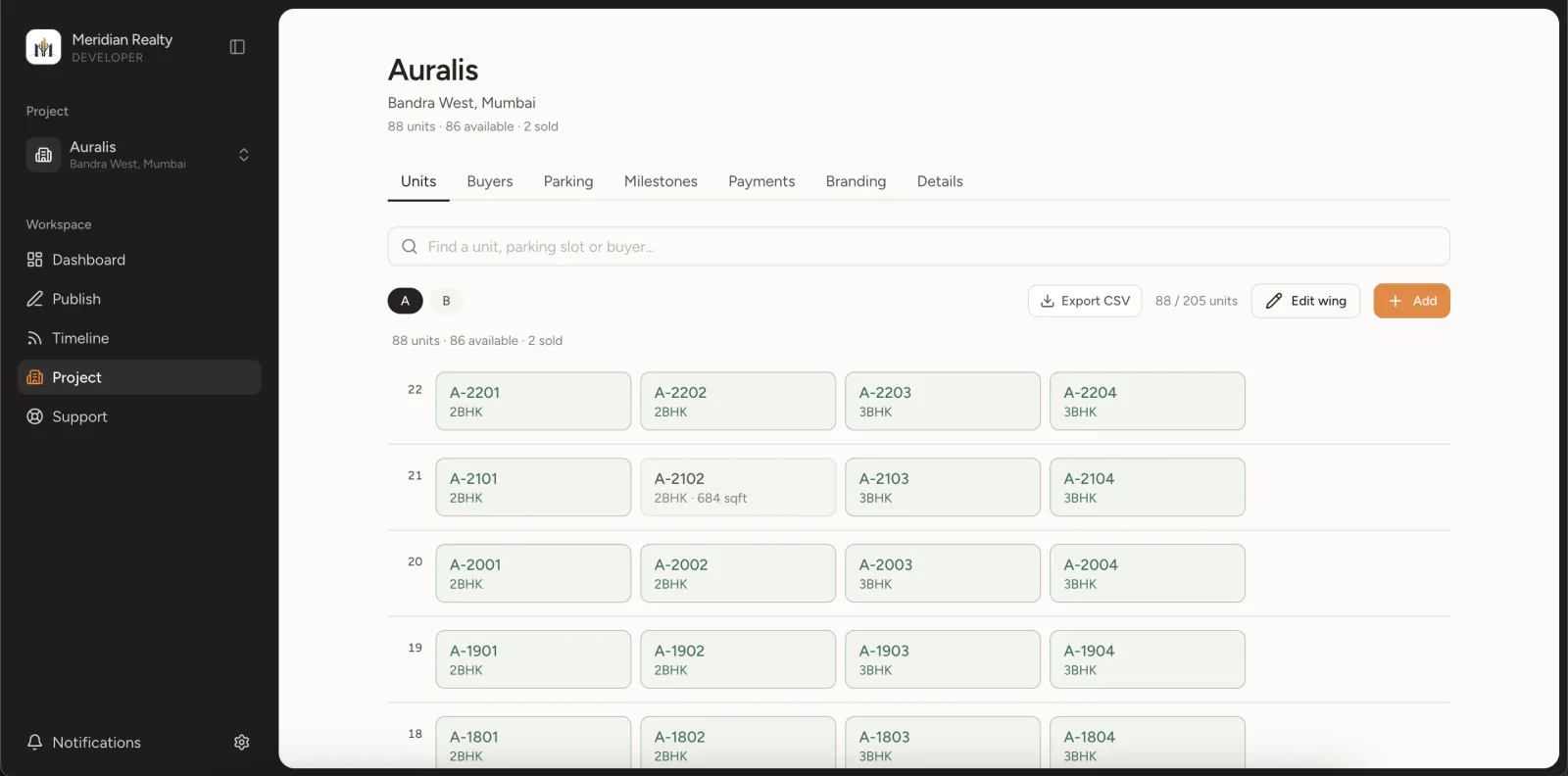Open unit card A-2203
Screen dimensions: 1568x776
pos(943,401)
